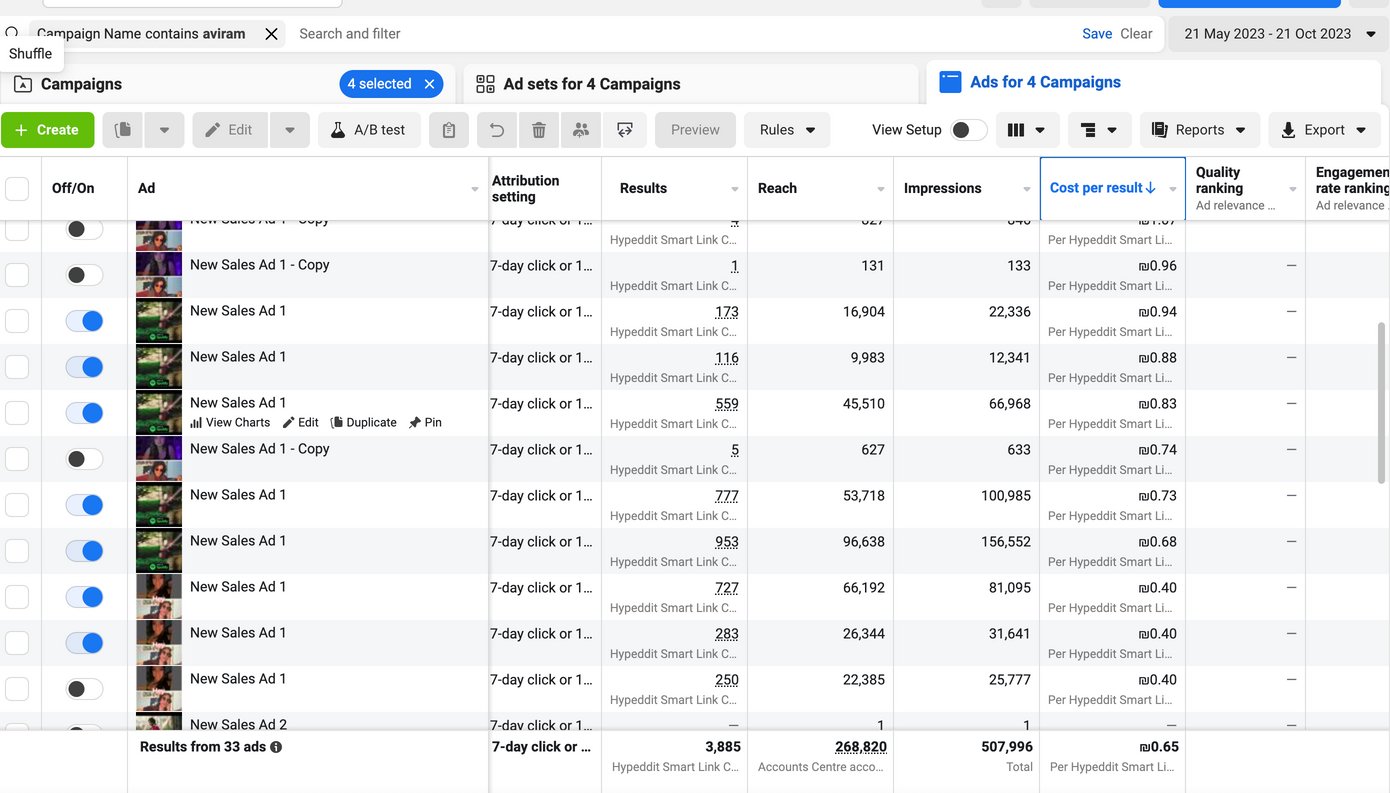Screen dimensions: 1390x793
Task: Pin the ad row with 559 results
Action: [425, 423]
